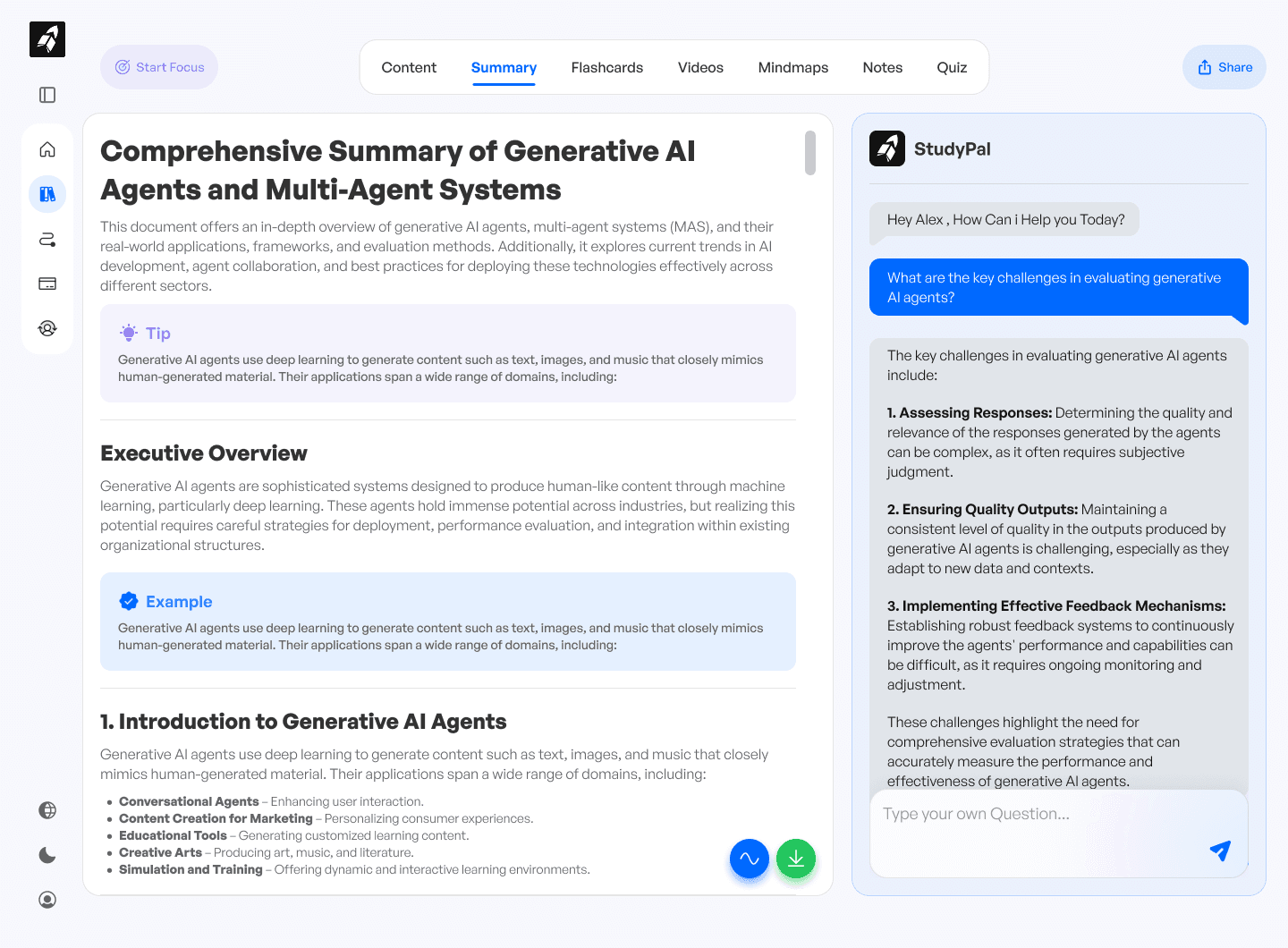Viewport: 1288px width, 948px height.
Task: Collapse the sidebar using the panel icon
Action: click(47, 94)
